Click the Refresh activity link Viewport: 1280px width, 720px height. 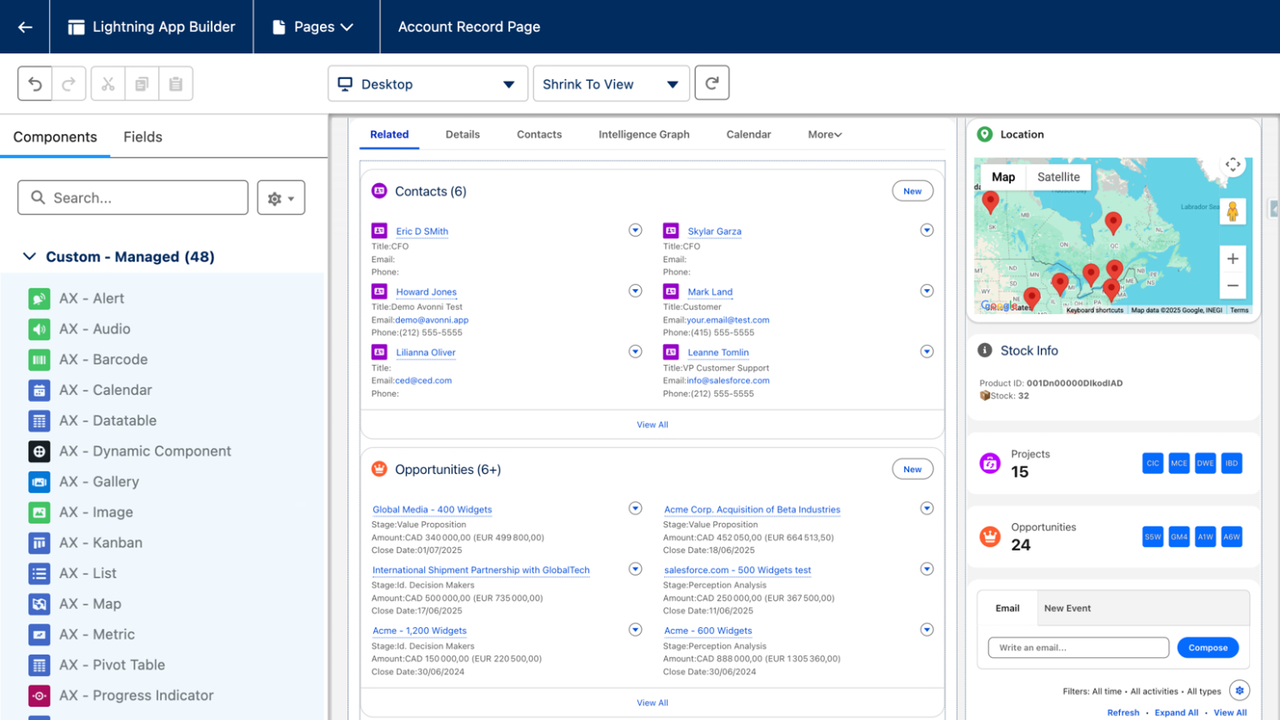tap(1123, 713)
